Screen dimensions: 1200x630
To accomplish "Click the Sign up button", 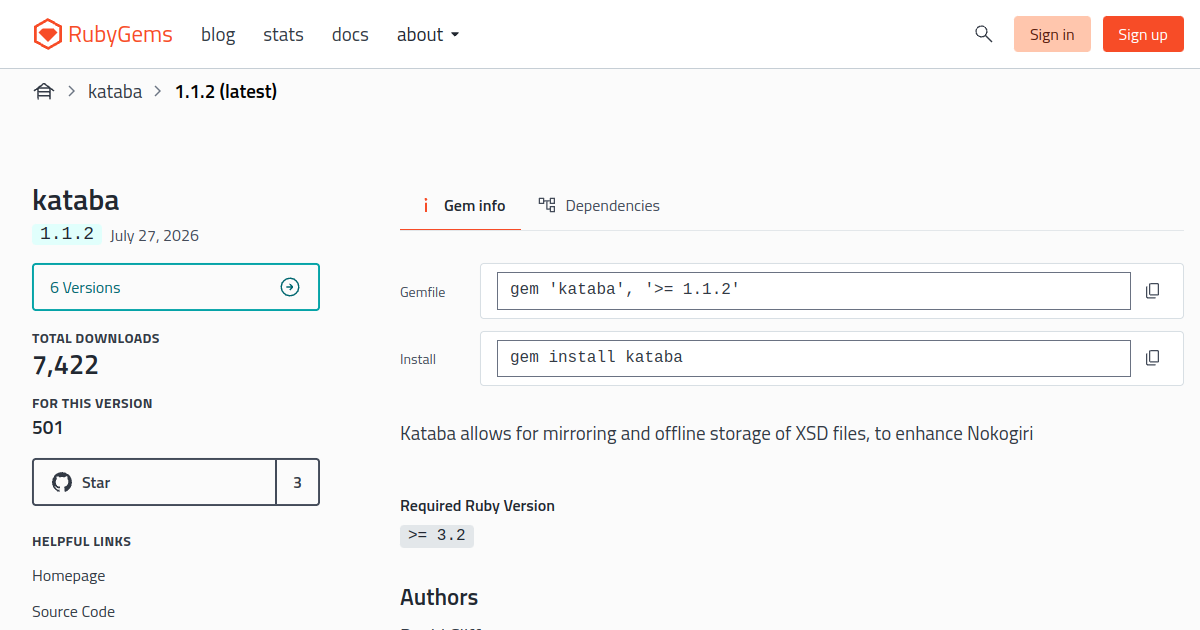I will 1143,34.
